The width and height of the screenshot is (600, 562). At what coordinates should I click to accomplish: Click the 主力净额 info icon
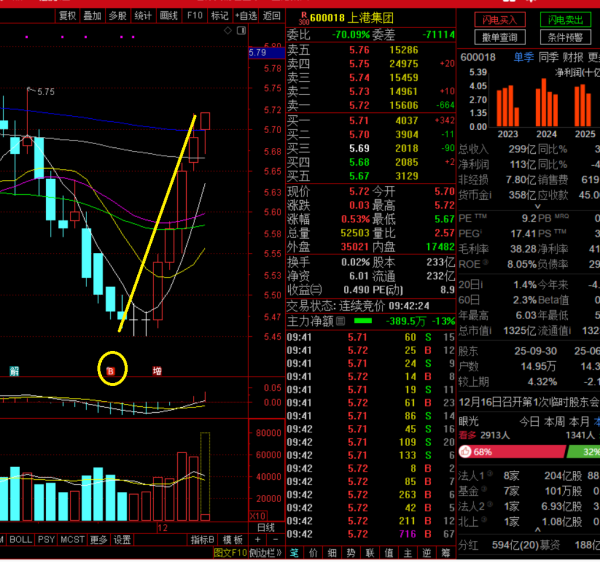[x=340, y=321]
